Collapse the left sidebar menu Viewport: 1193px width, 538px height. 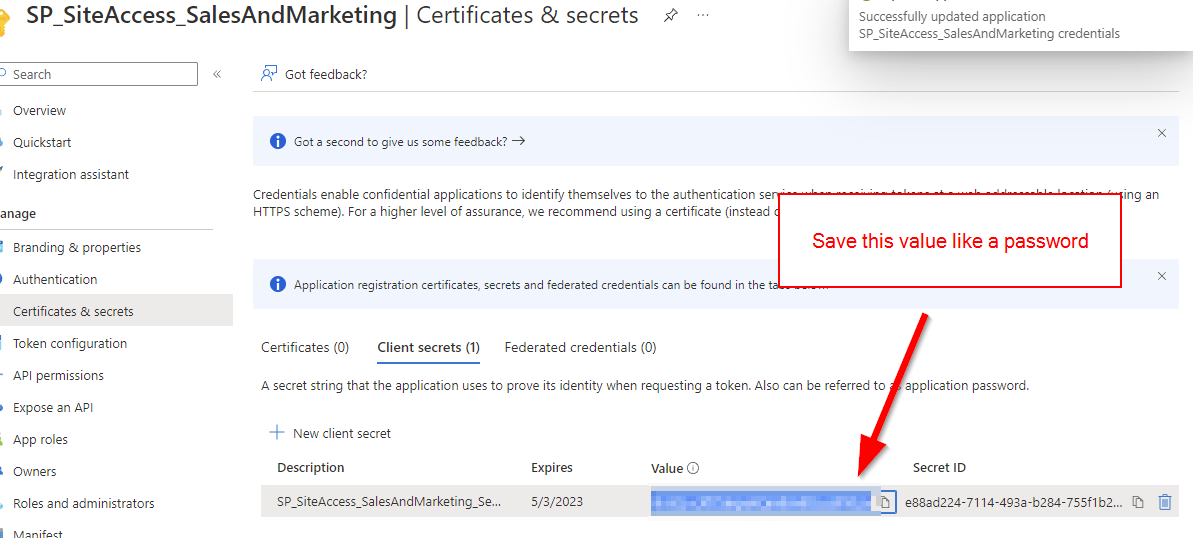217,74
